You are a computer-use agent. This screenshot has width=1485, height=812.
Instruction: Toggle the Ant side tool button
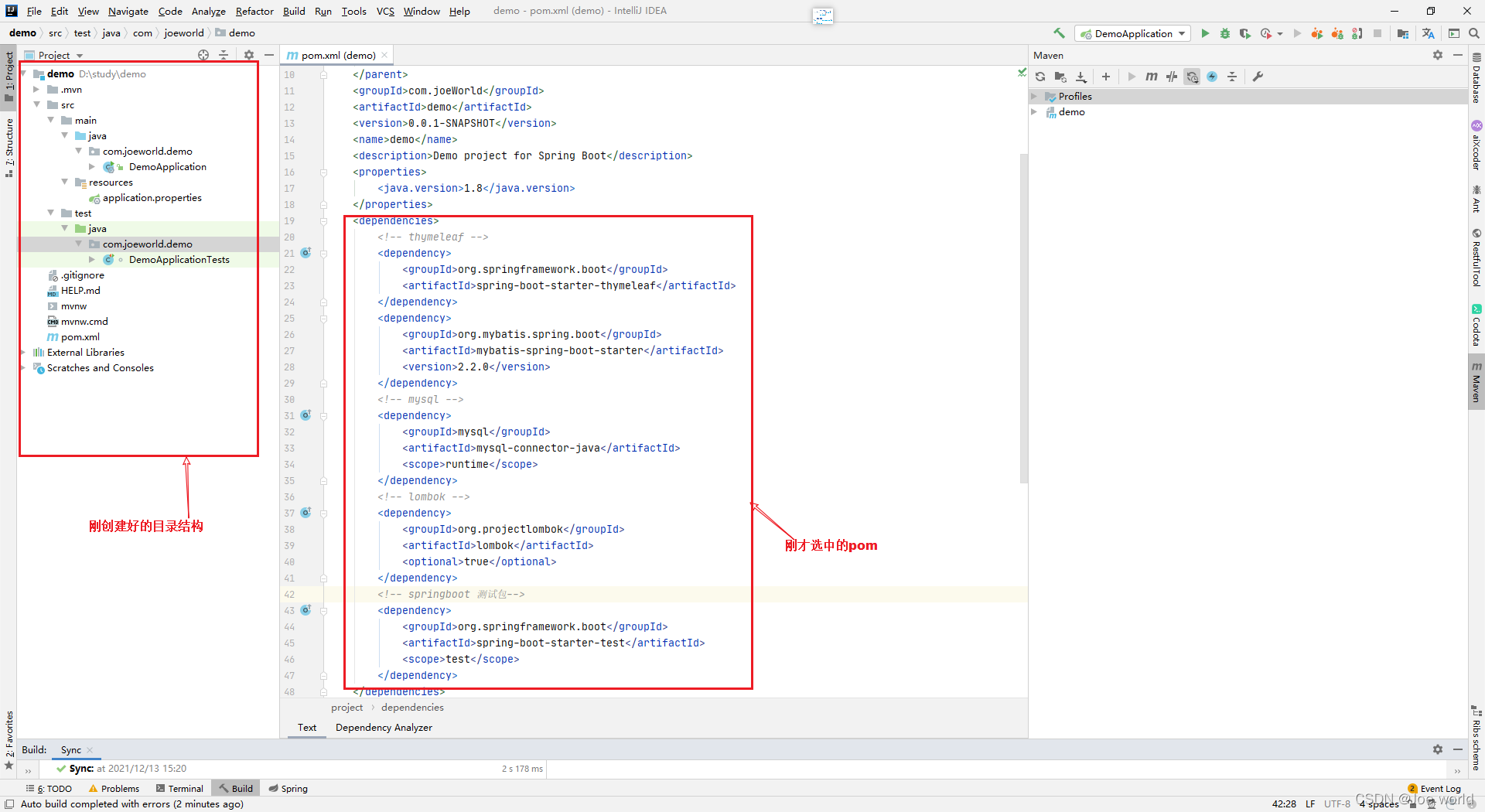pos(1476,199)
